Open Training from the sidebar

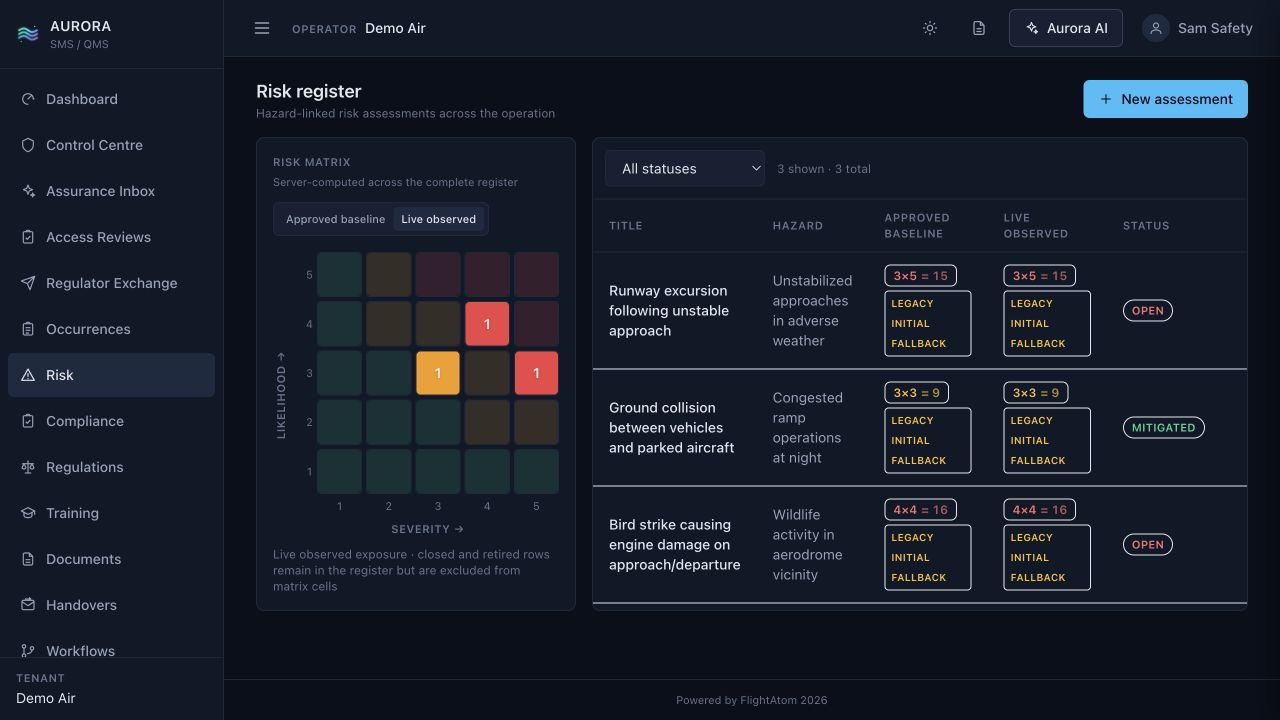(111, 513)
